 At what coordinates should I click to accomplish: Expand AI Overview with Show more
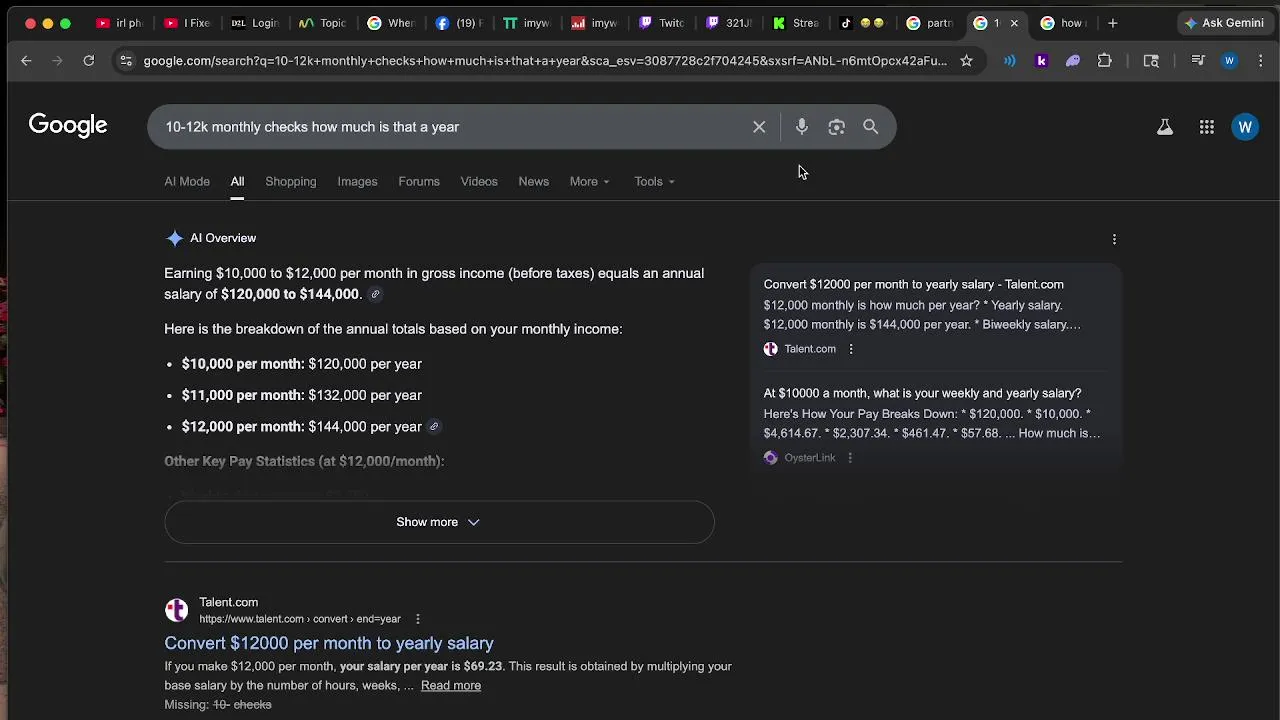tap(438, 522)
